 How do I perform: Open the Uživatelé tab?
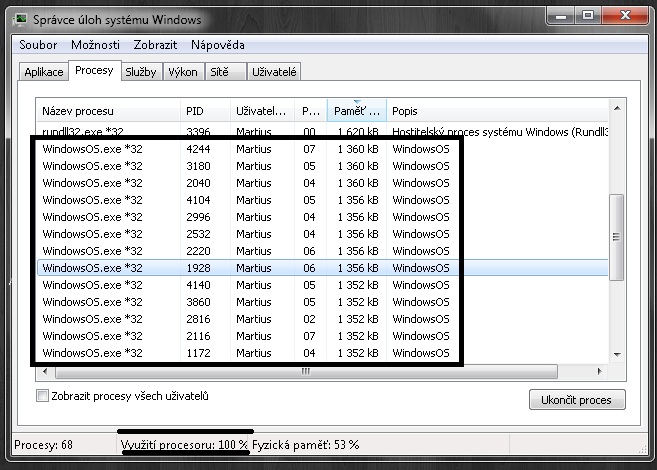tap(274, 72)
